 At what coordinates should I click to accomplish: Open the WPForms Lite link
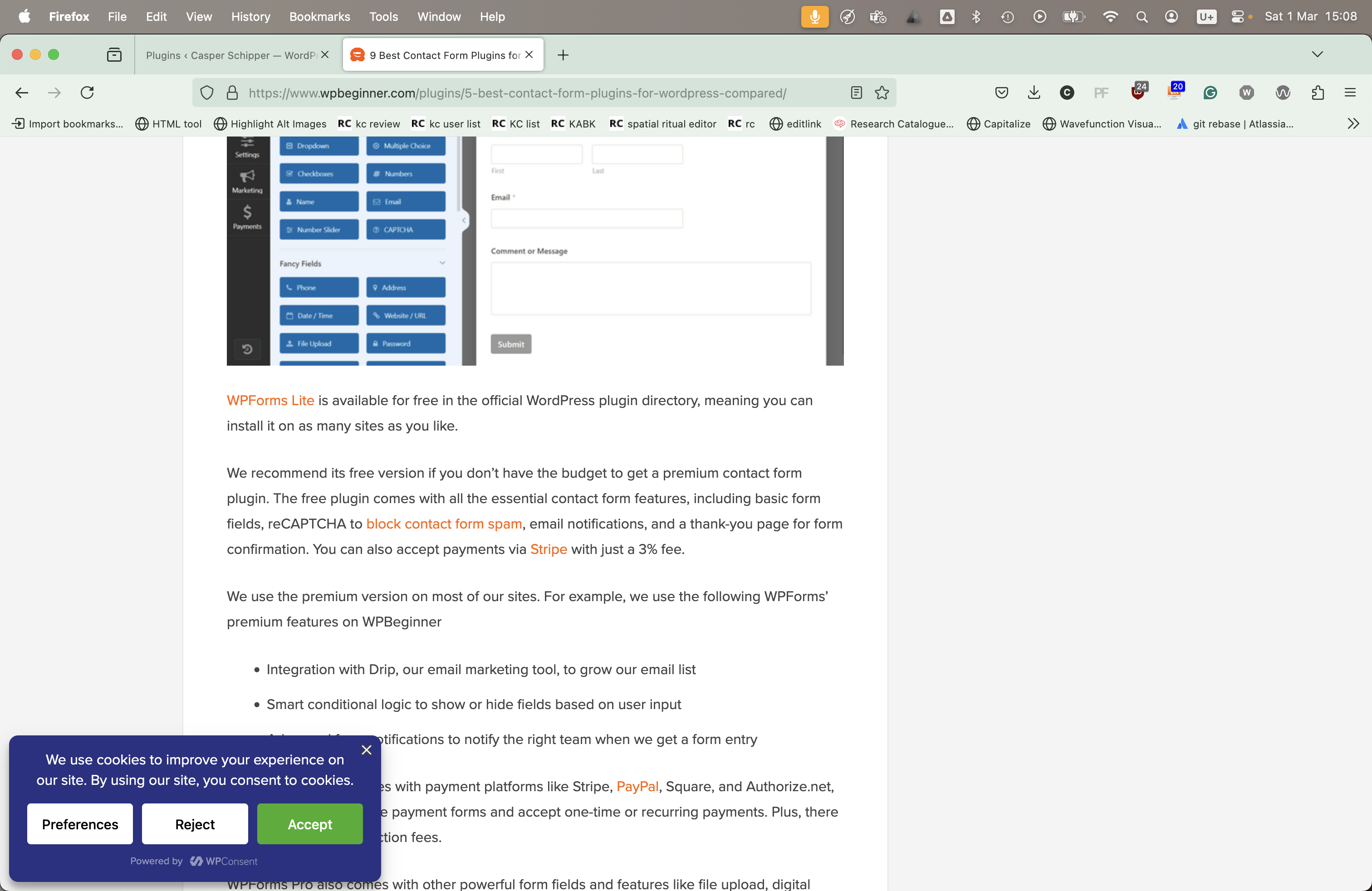point(270,401)
